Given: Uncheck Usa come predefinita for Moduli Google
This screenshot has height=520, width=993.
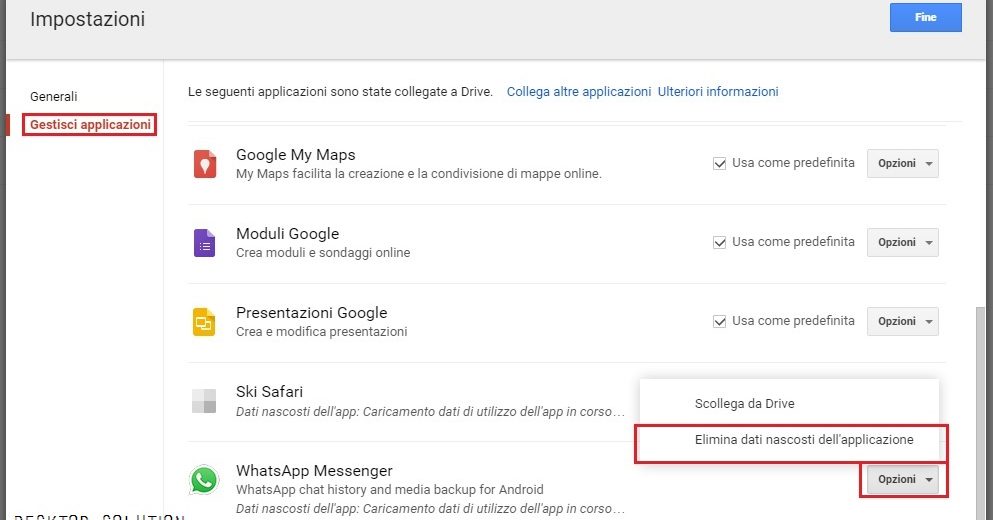Looking at the screenshot, I should tap(719, 242).
